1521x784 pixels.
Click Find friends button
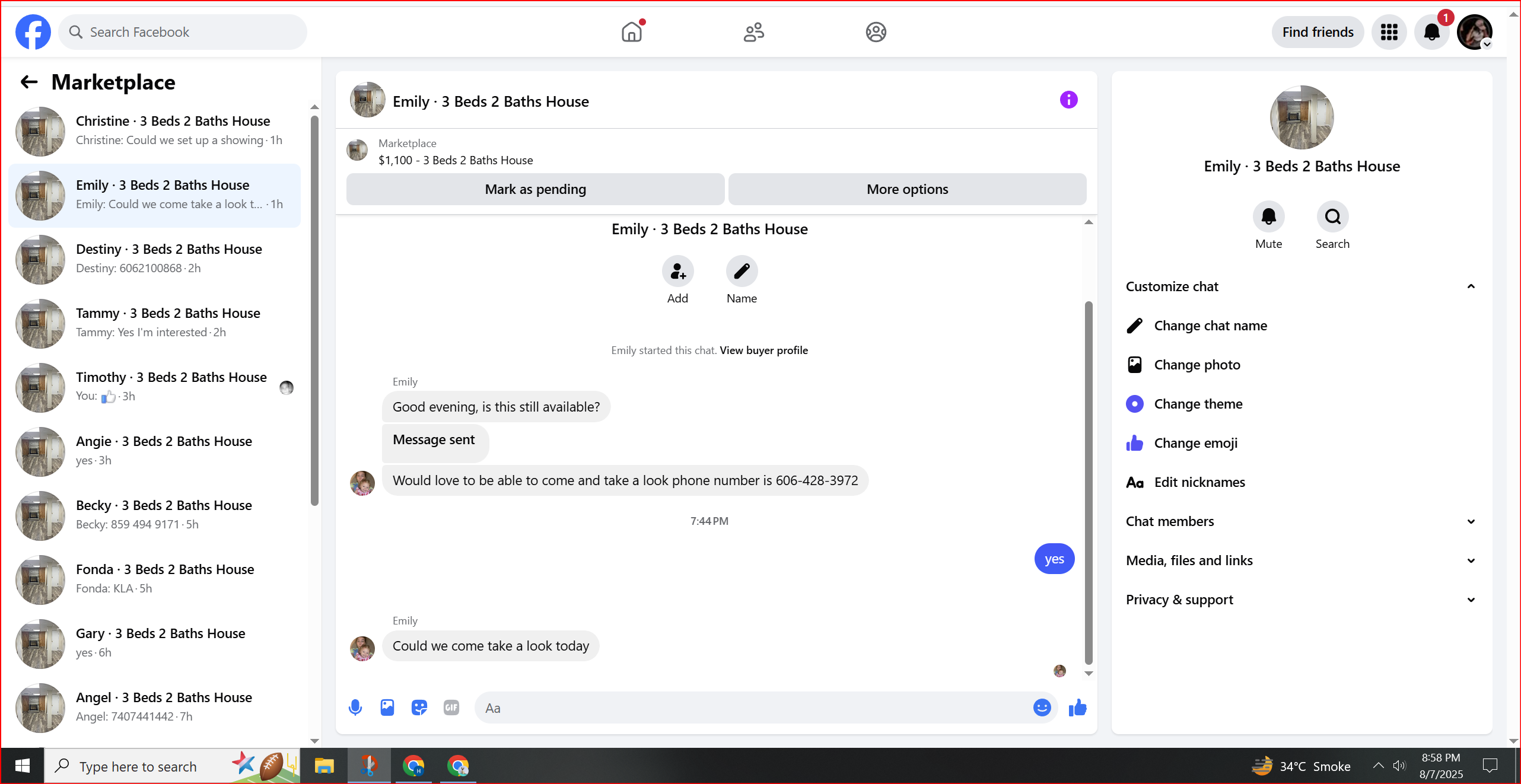[x=1318, y=32]
